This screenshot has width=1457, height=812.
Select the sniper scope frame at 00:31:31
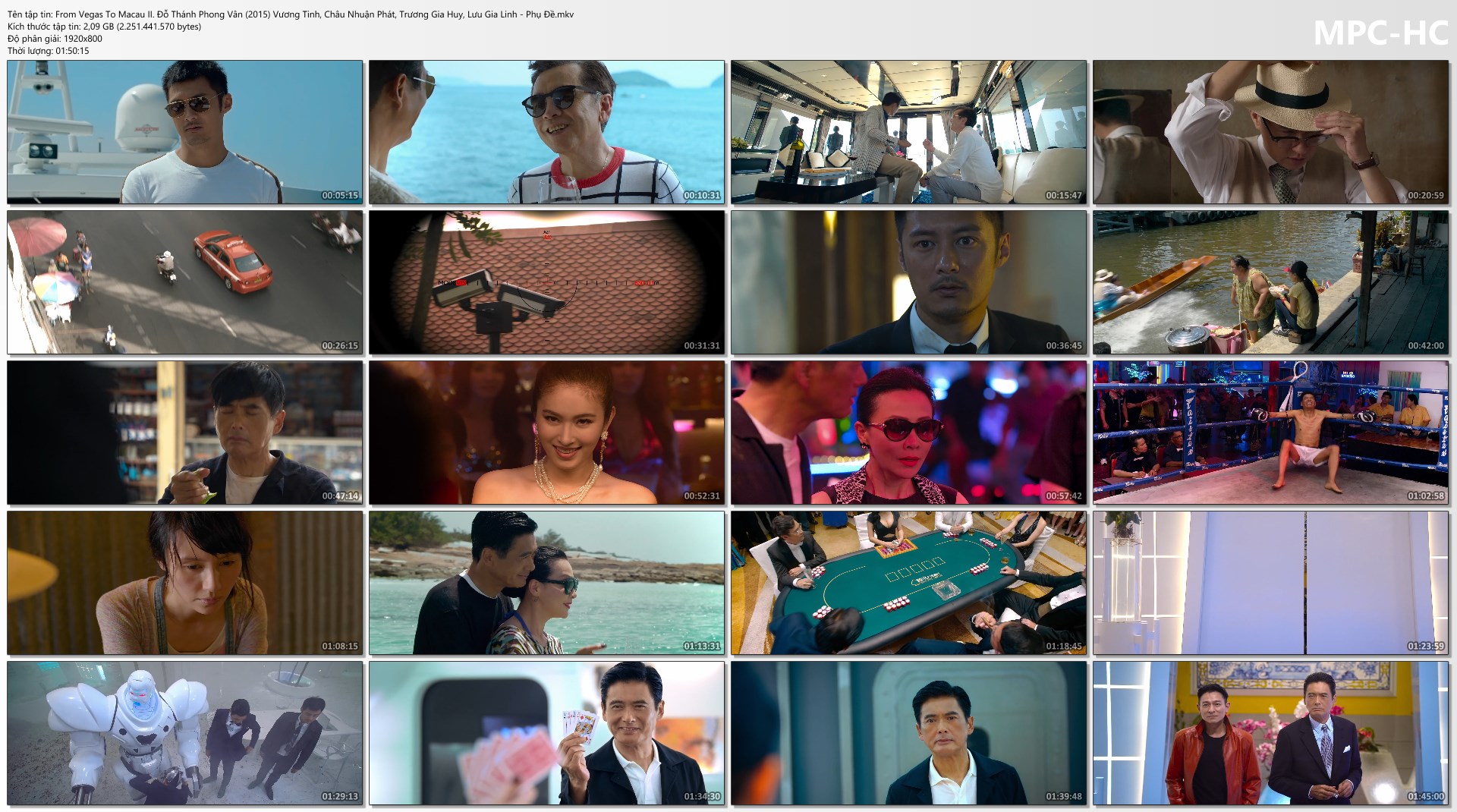click(x=547, y=282)
